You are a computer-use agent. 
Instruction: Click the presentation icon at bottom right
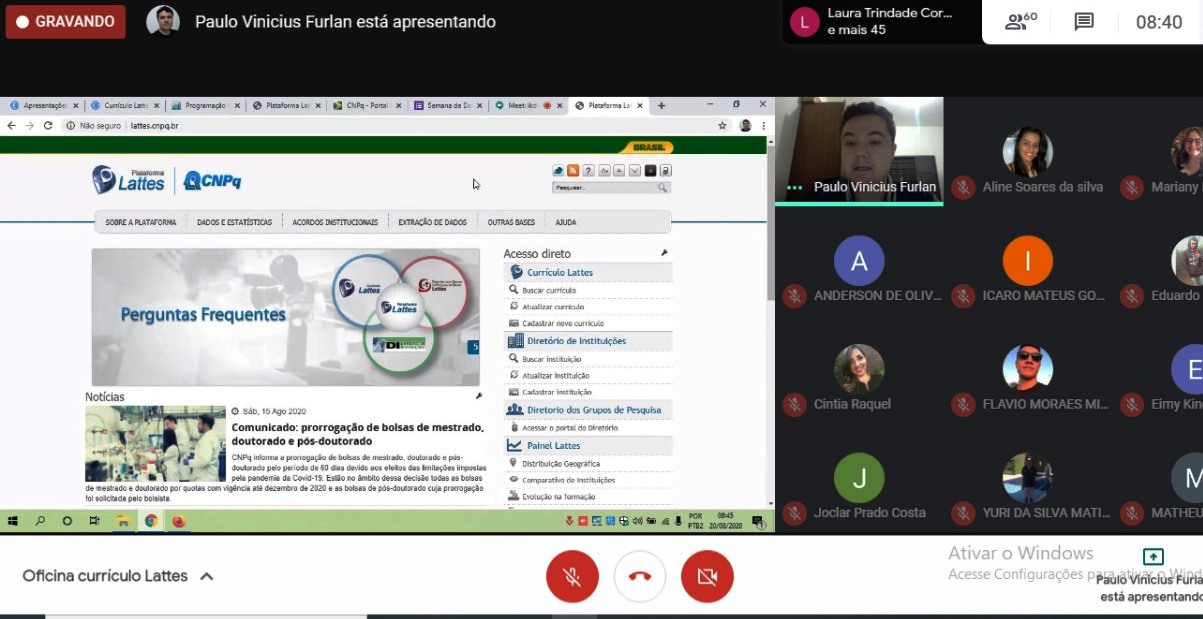click(1152, 557)
